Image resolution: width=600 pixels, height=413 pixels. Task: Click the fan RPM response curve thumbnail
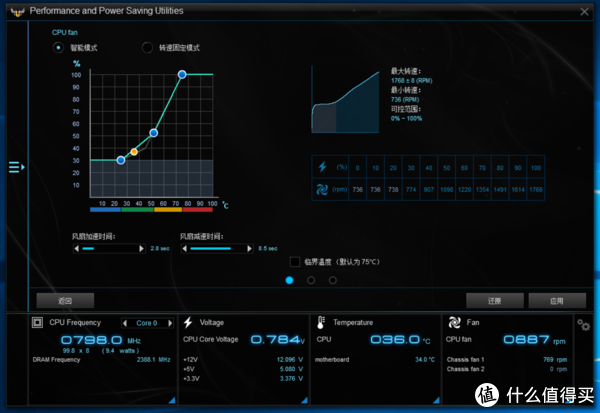pyautogui.click(x=346, y=100)
